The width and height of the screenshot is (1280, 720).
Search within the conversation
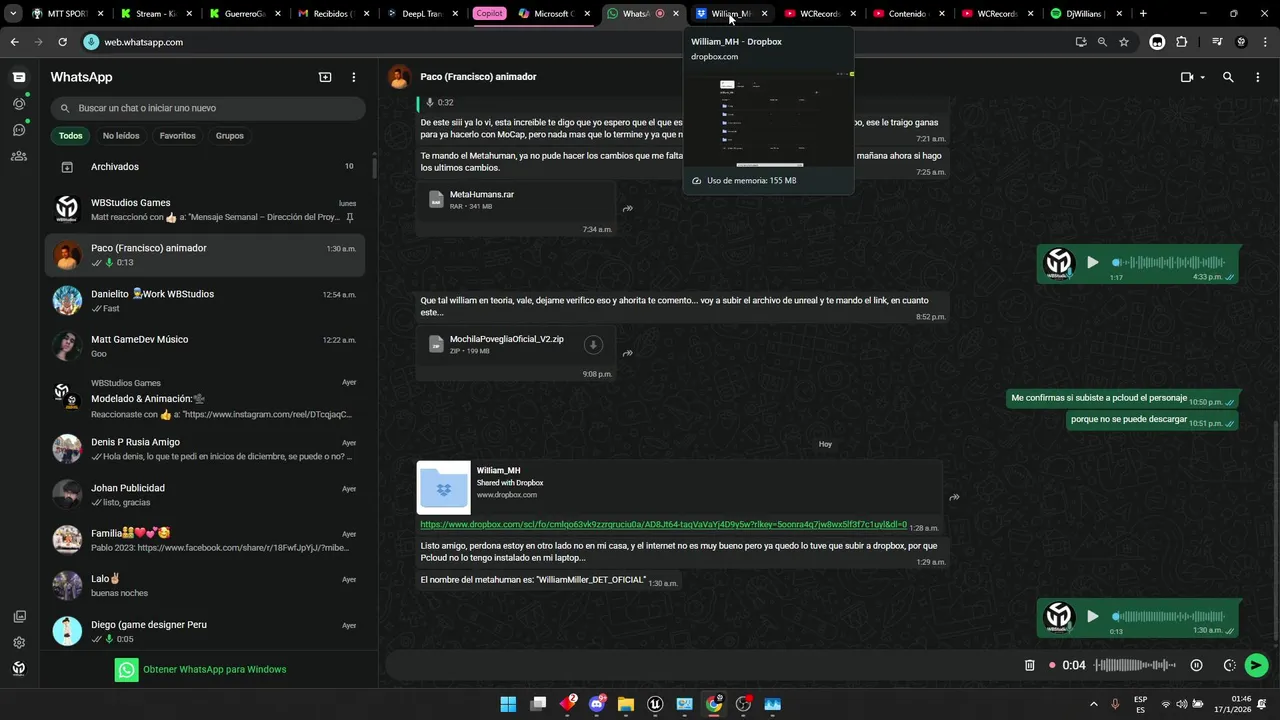pos(1228,77)
